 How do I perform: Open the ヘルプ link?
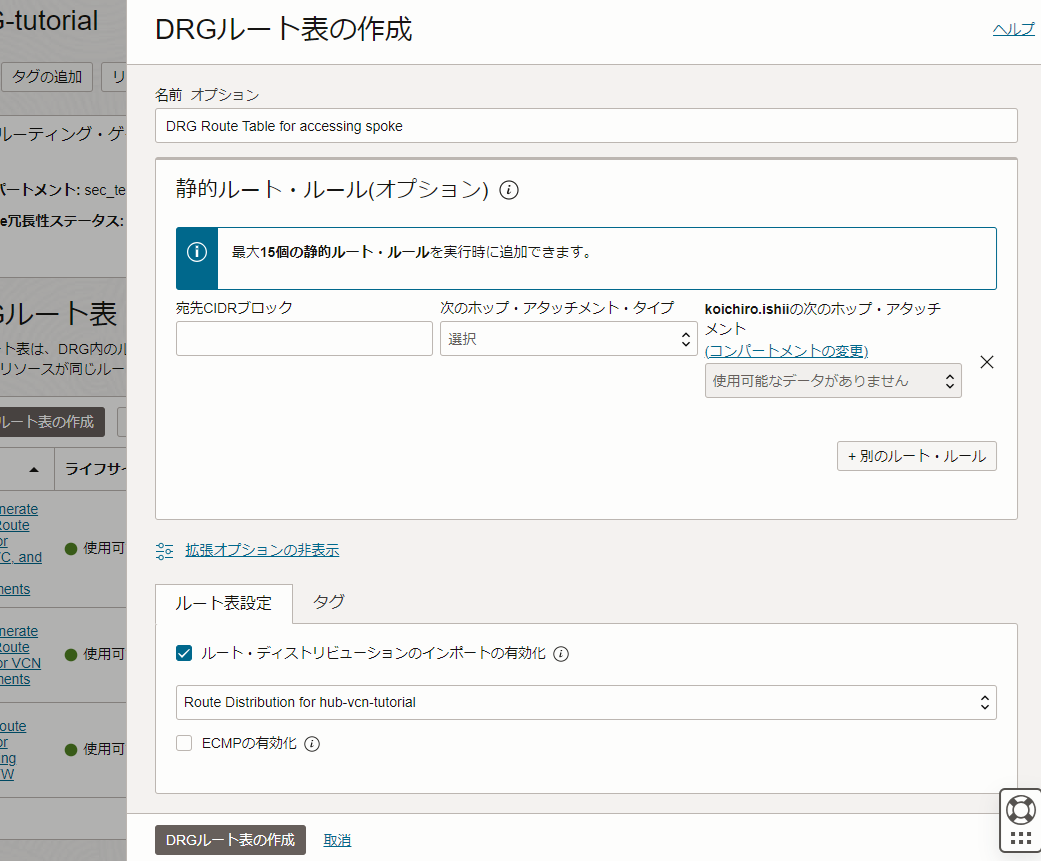(1013, 29)
